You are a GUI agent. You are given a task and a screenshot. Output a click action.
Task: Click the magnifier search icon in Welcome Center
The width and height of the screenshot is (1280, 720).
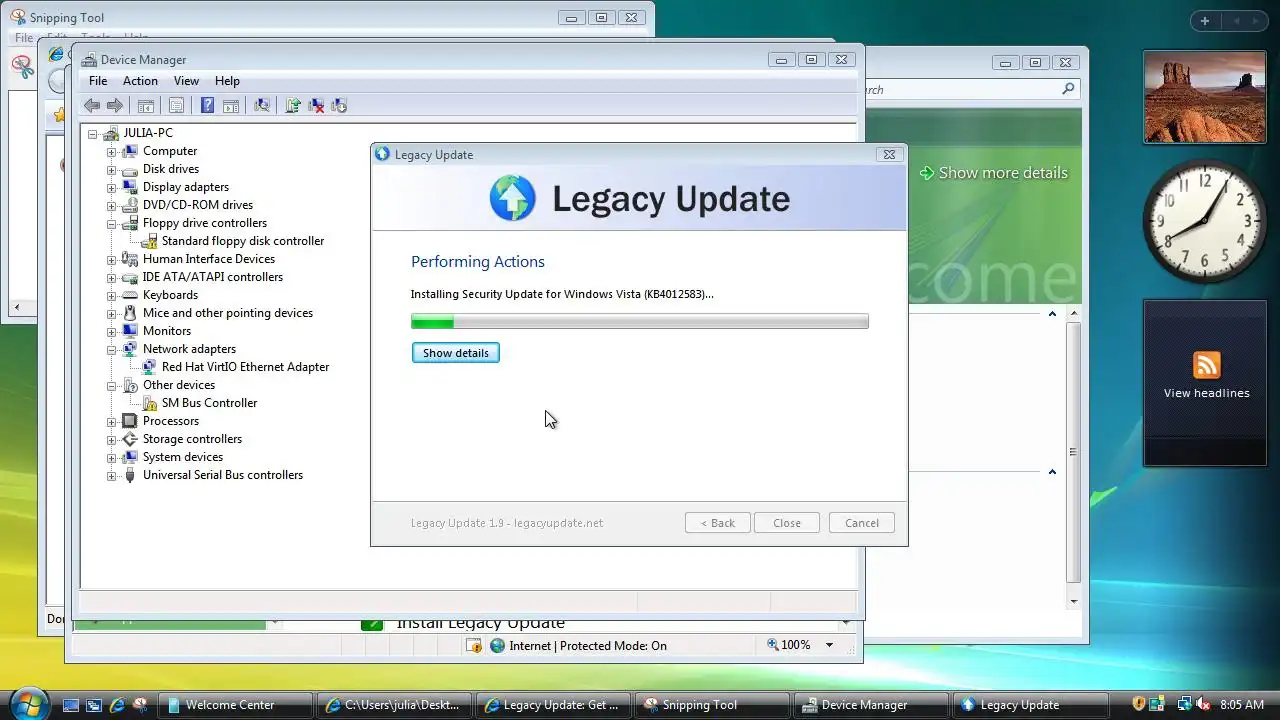1068,89
